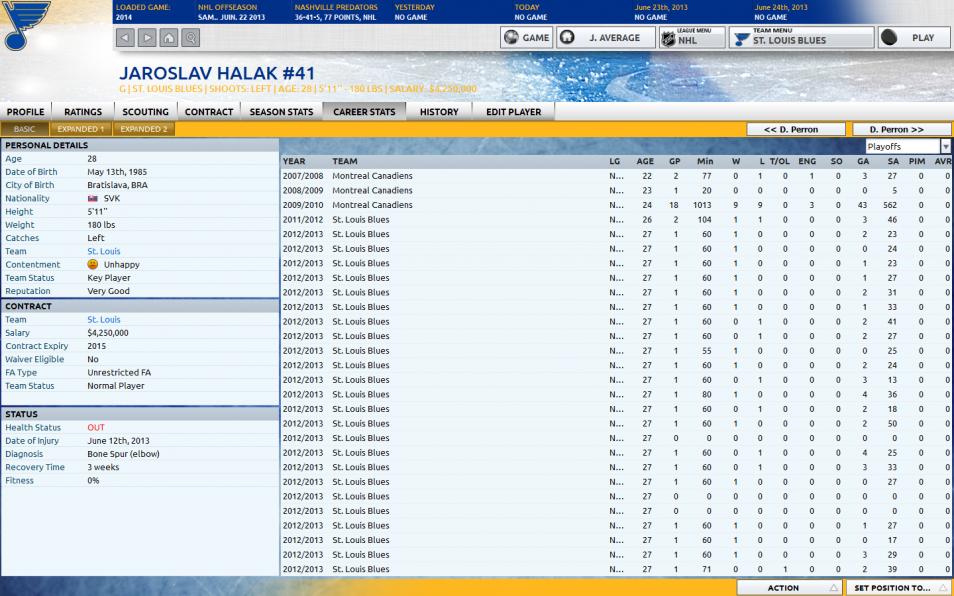Open the Playoffs stats type dropdown

(x=907, y=147)
